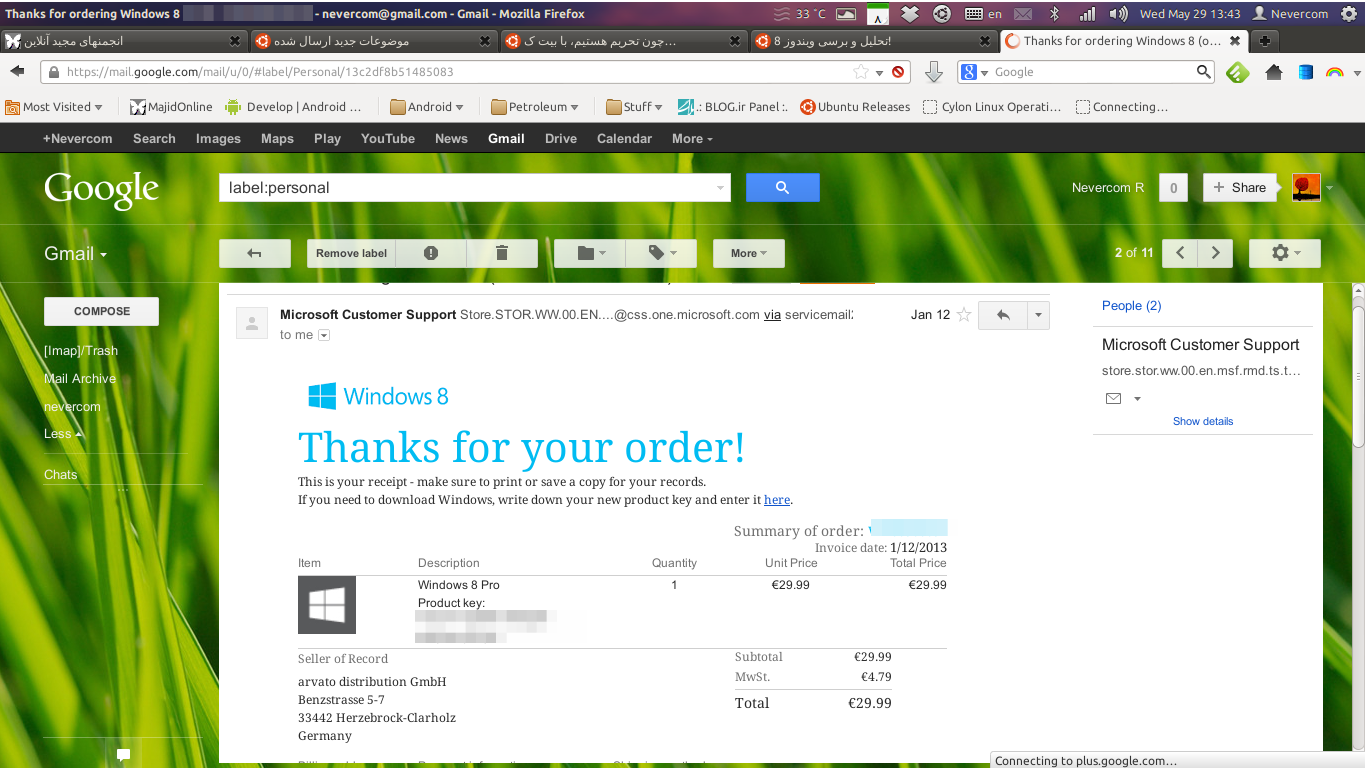Open the Chats section
This screenshot has width=1366, height=768.
click(x=60, y=475)
